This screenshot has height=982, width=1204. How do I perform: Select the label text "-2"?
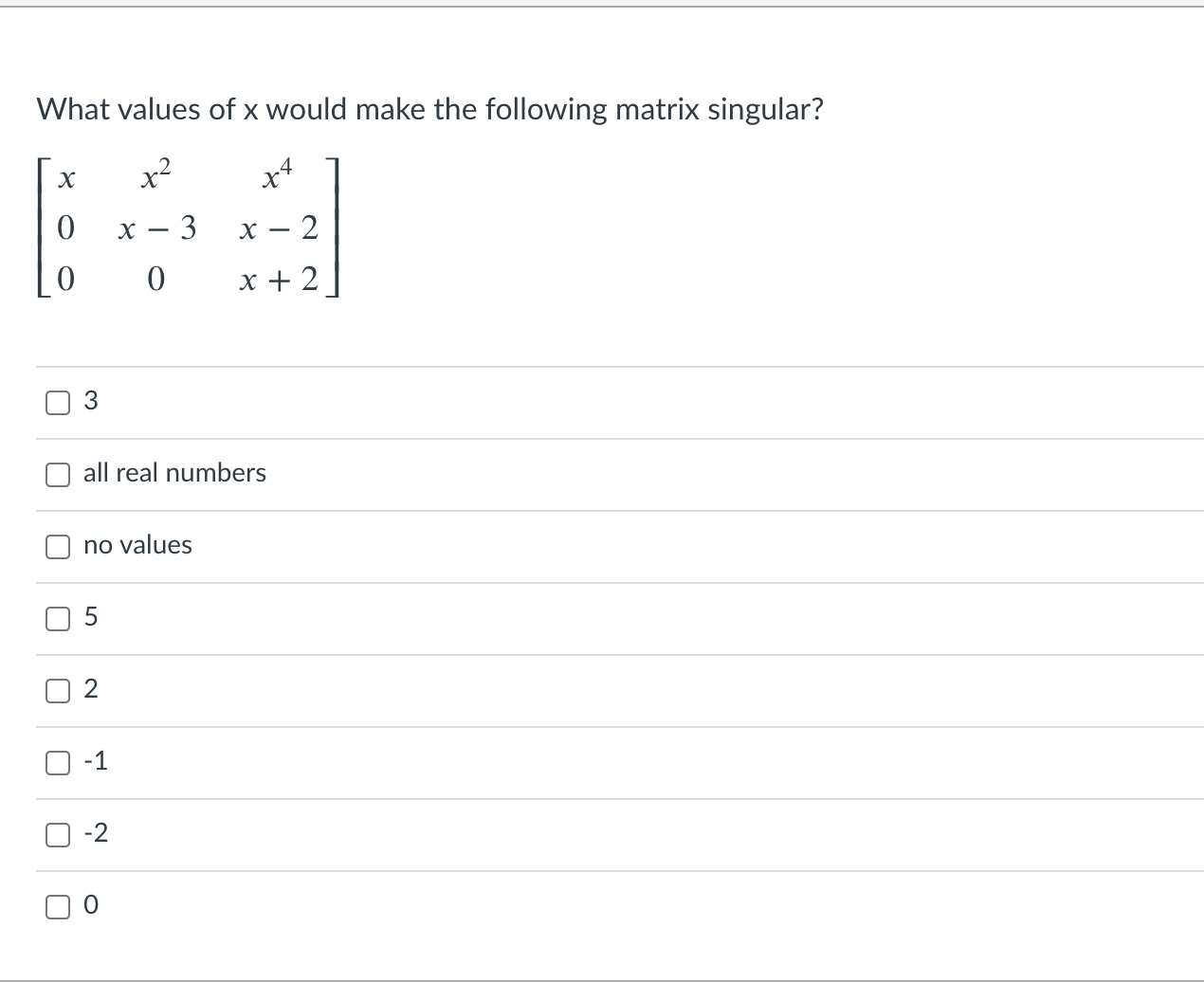click(x=94, y=834)
